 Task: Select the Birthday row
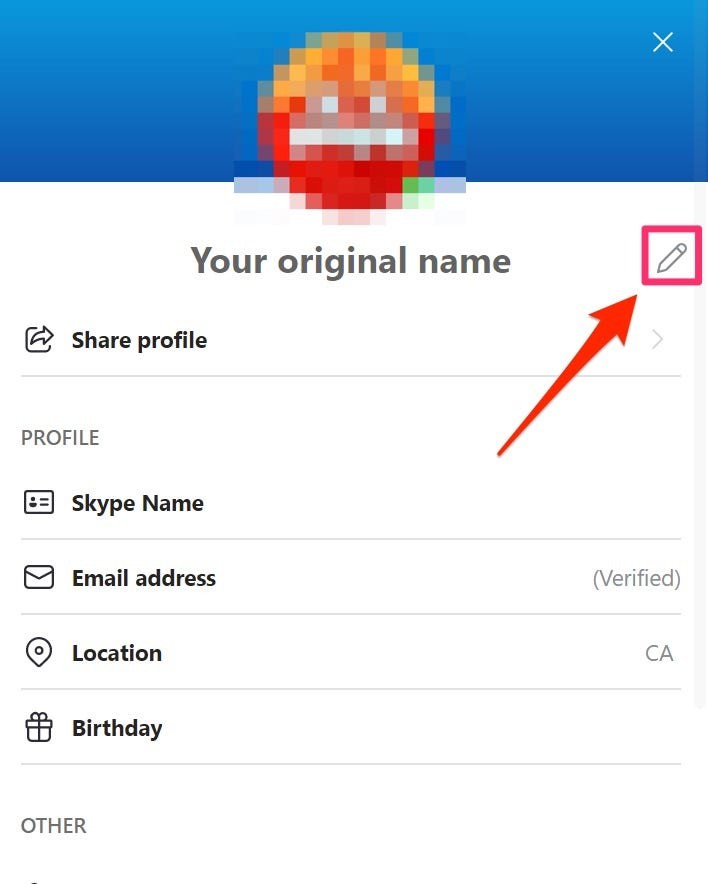point(117,728)
